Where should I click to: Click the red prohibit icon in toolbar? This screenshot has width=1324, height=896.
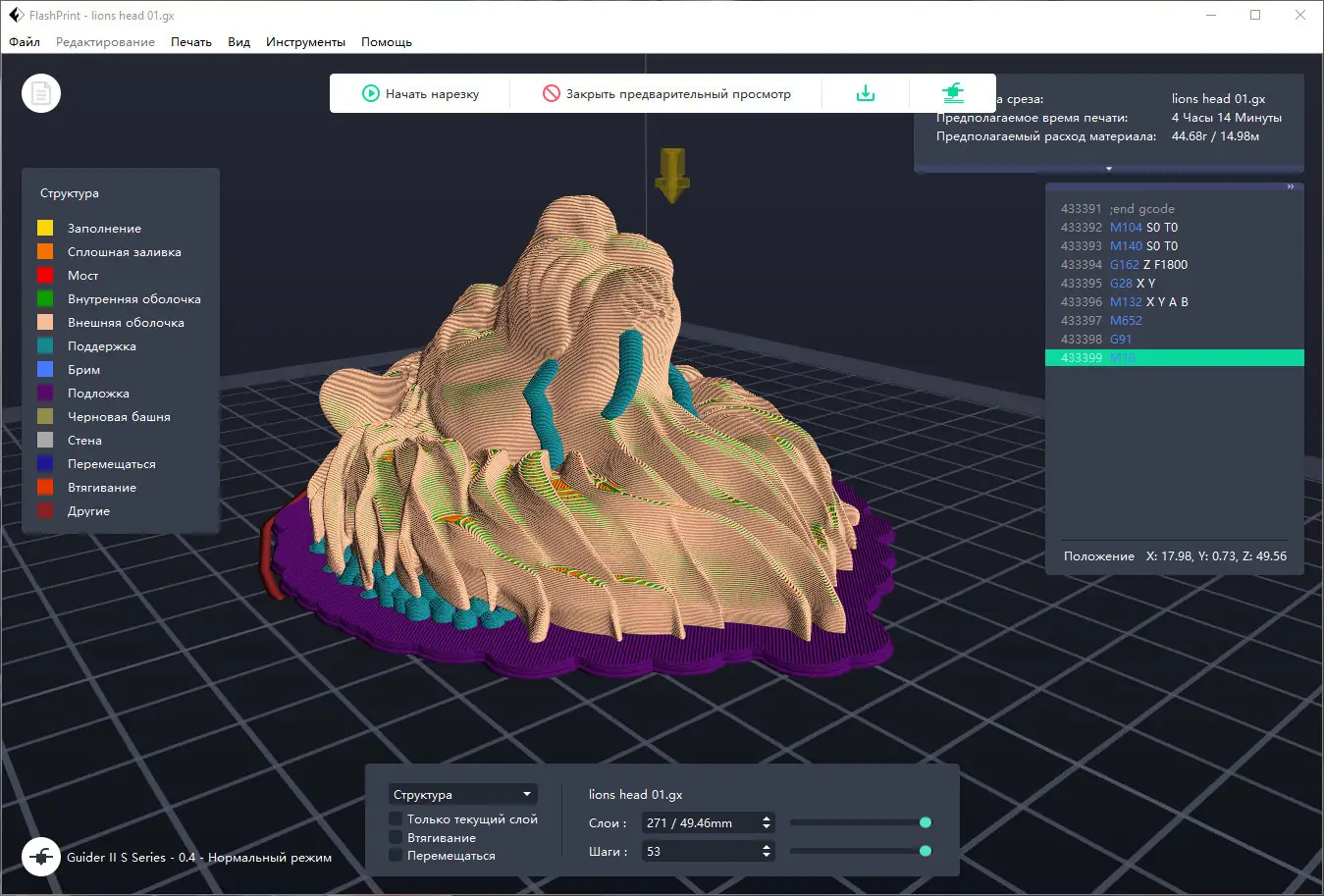(x=552, y=94)
